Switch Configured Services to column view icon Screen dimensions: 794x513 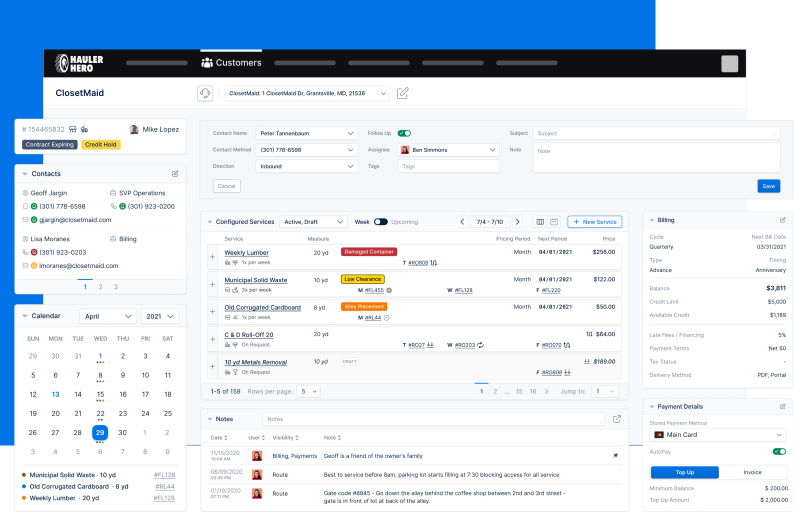[x=540, y=222]
